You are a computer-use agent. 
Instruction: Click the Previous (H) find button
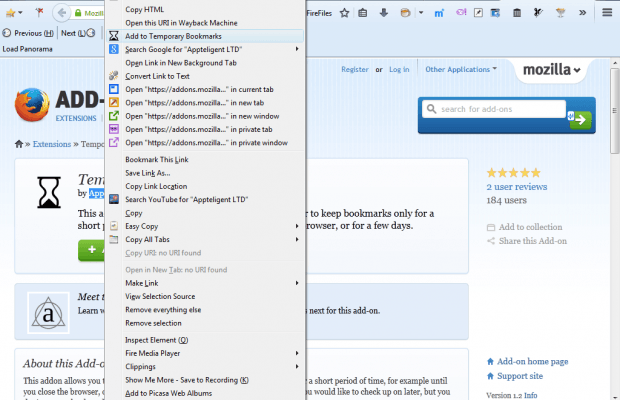click(28, 33)
